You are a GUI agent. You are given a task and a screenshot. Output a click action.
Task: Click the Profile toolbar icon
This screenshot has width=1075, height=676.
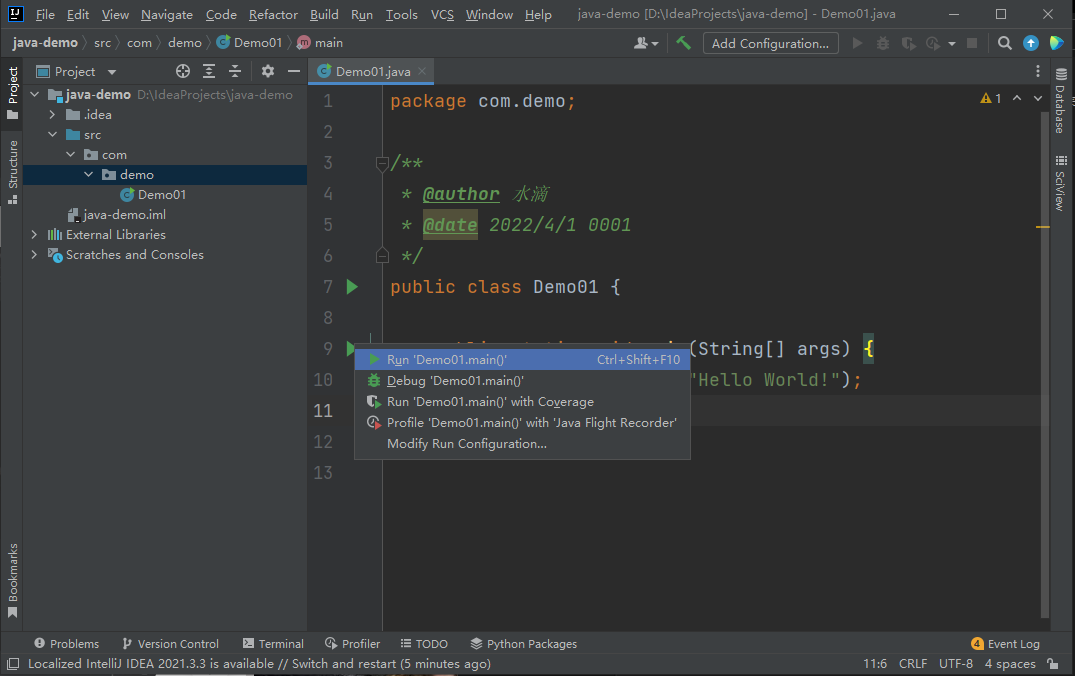[x=933, y=43]
